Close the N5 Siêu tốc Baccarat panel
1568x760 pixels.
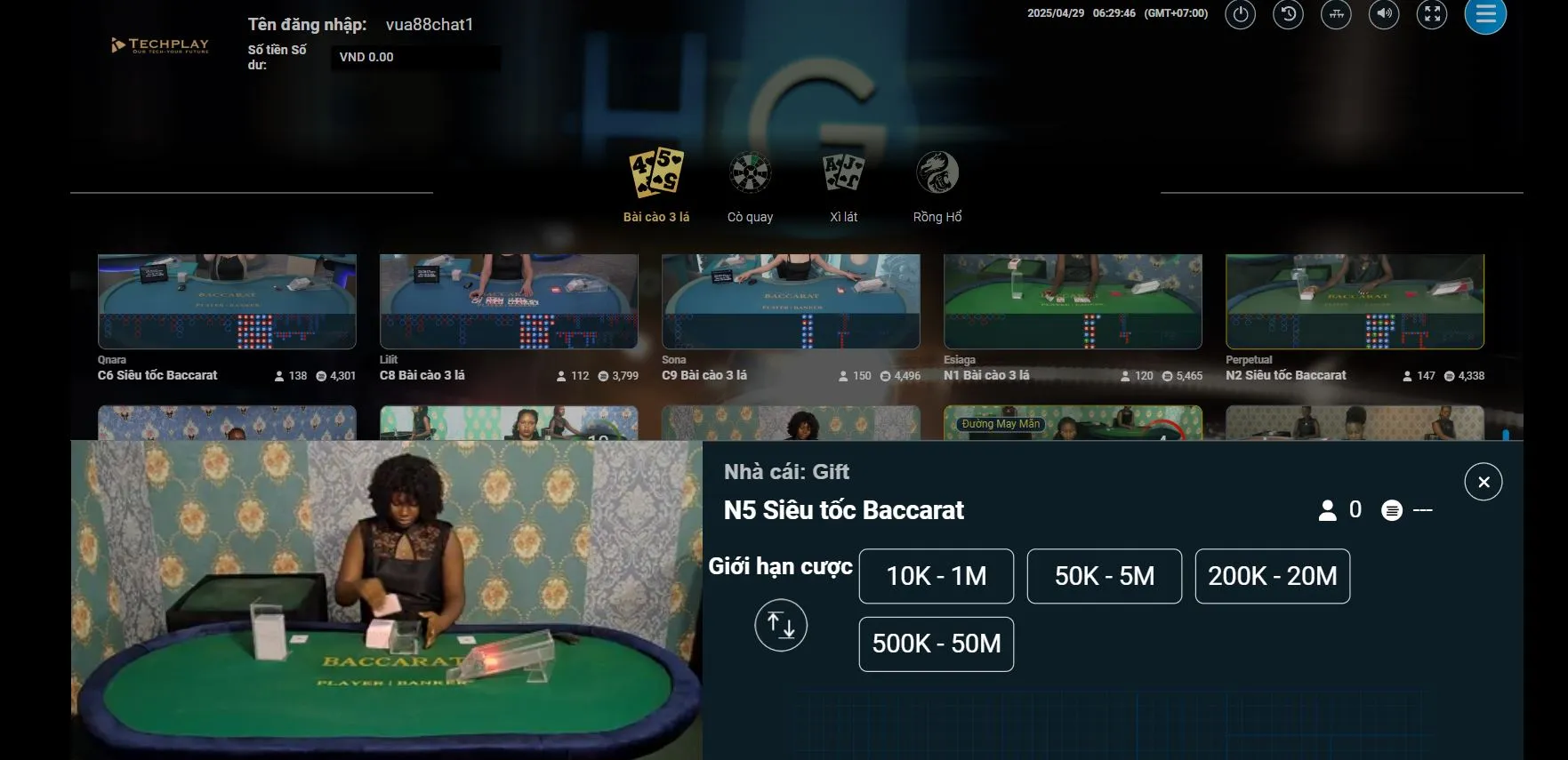(x=1484, y=482)
